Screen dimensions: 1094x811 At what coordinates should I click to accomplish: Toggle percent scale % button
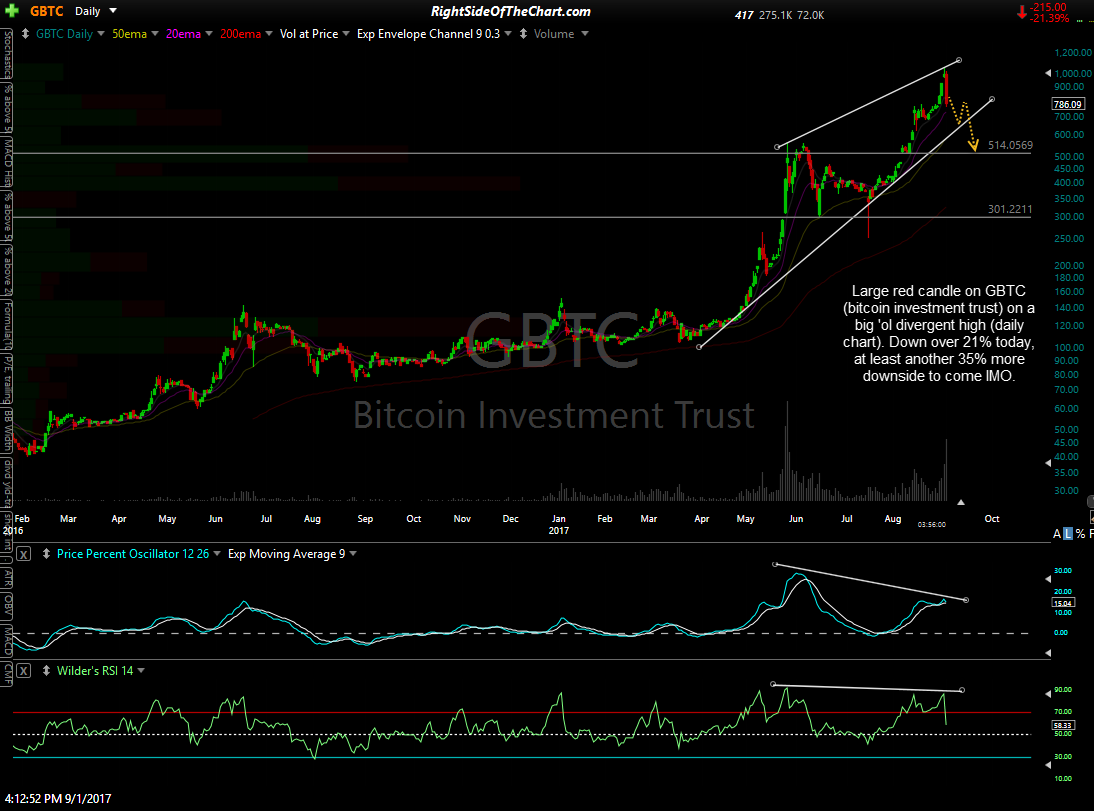[1083, 534]
